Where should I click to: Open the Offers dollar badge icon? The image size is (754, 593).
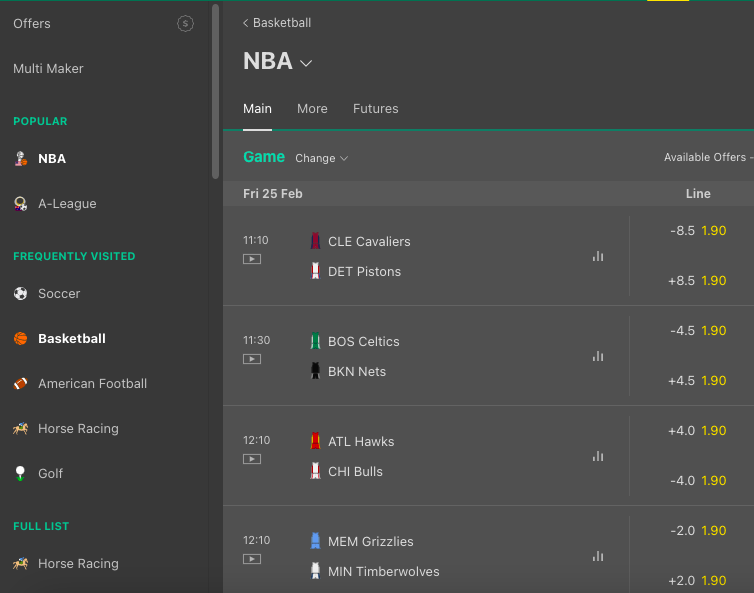click(x=185, y=24)
